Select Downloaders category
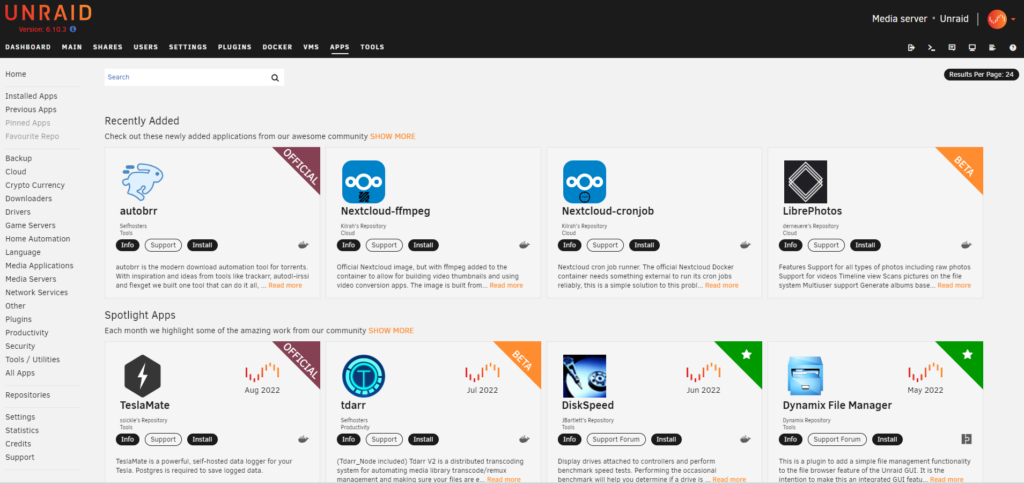1024x484 pixels. (x=29, y=199)
